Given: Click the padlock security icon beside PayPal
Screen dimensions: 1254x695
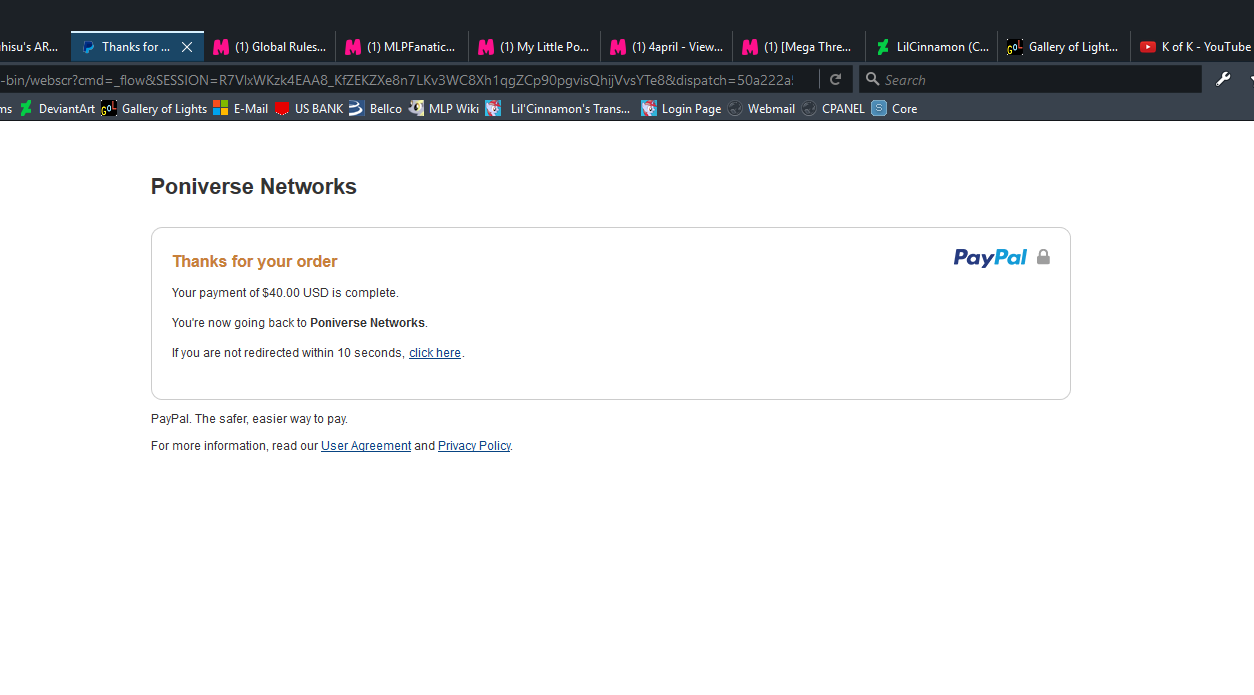Looking at the screenshot, I should (1043, 257).
